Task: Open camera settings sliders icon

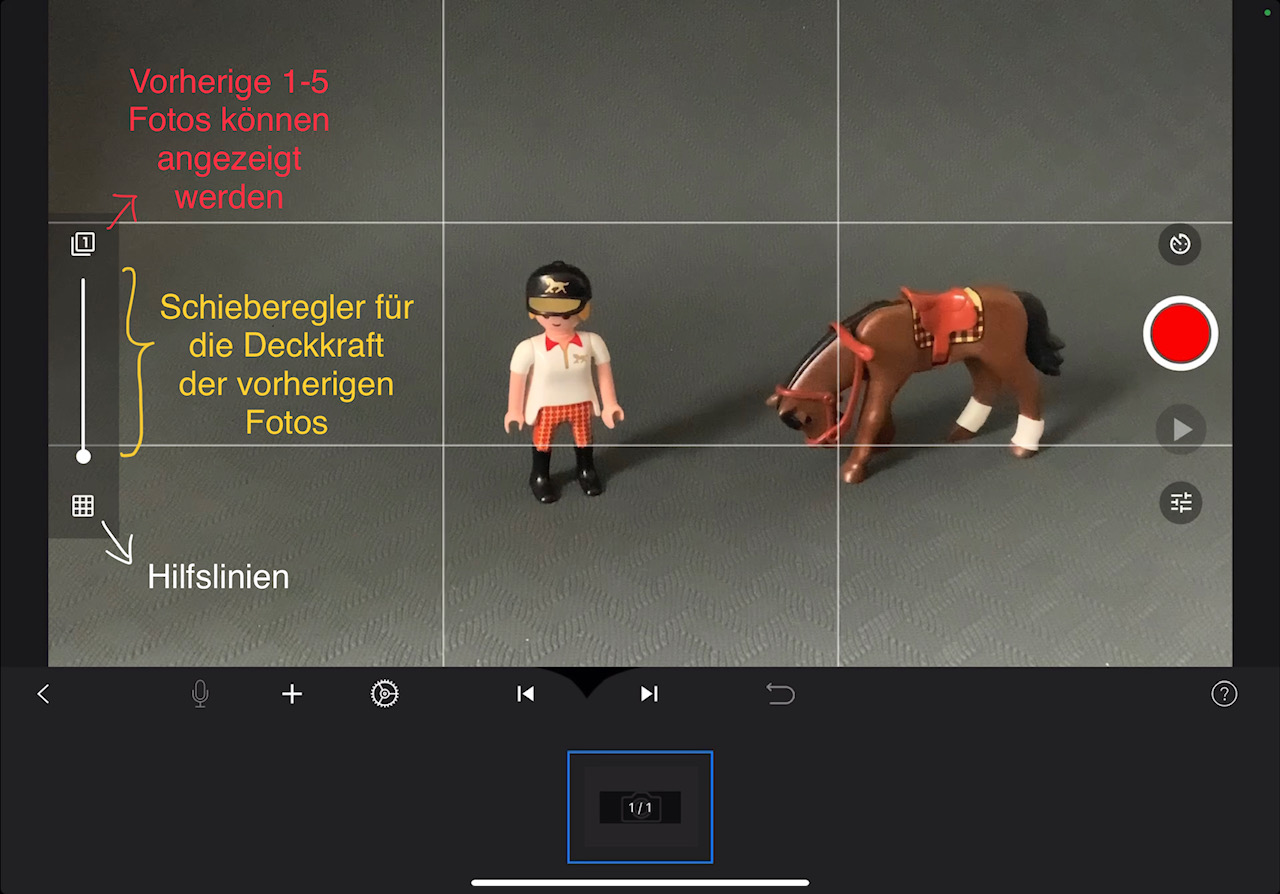Action: coord(1181,502)
